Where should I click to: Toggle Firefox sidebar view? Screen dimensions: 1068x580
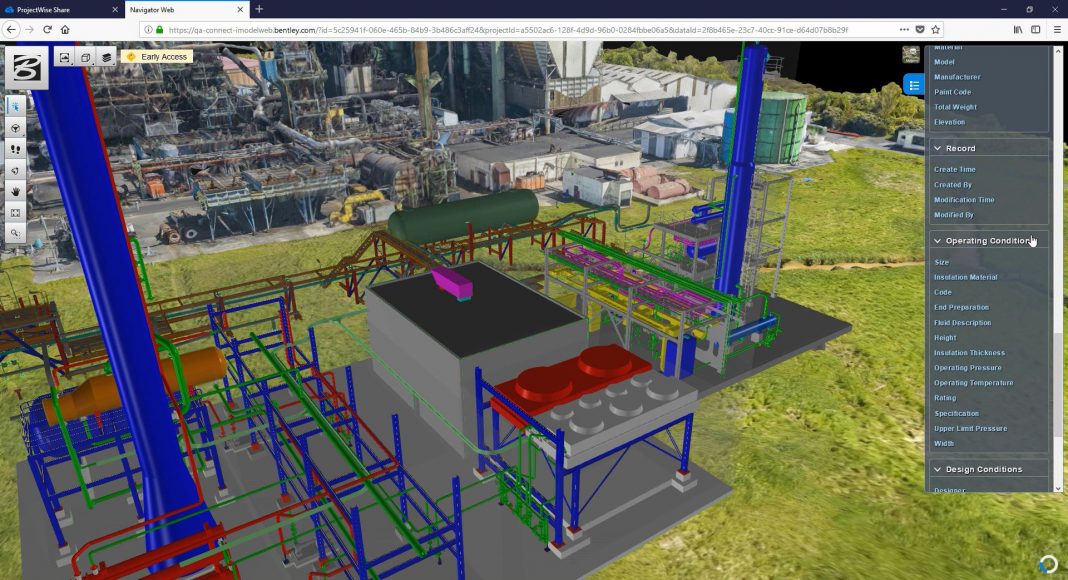tap(1038, 30)
